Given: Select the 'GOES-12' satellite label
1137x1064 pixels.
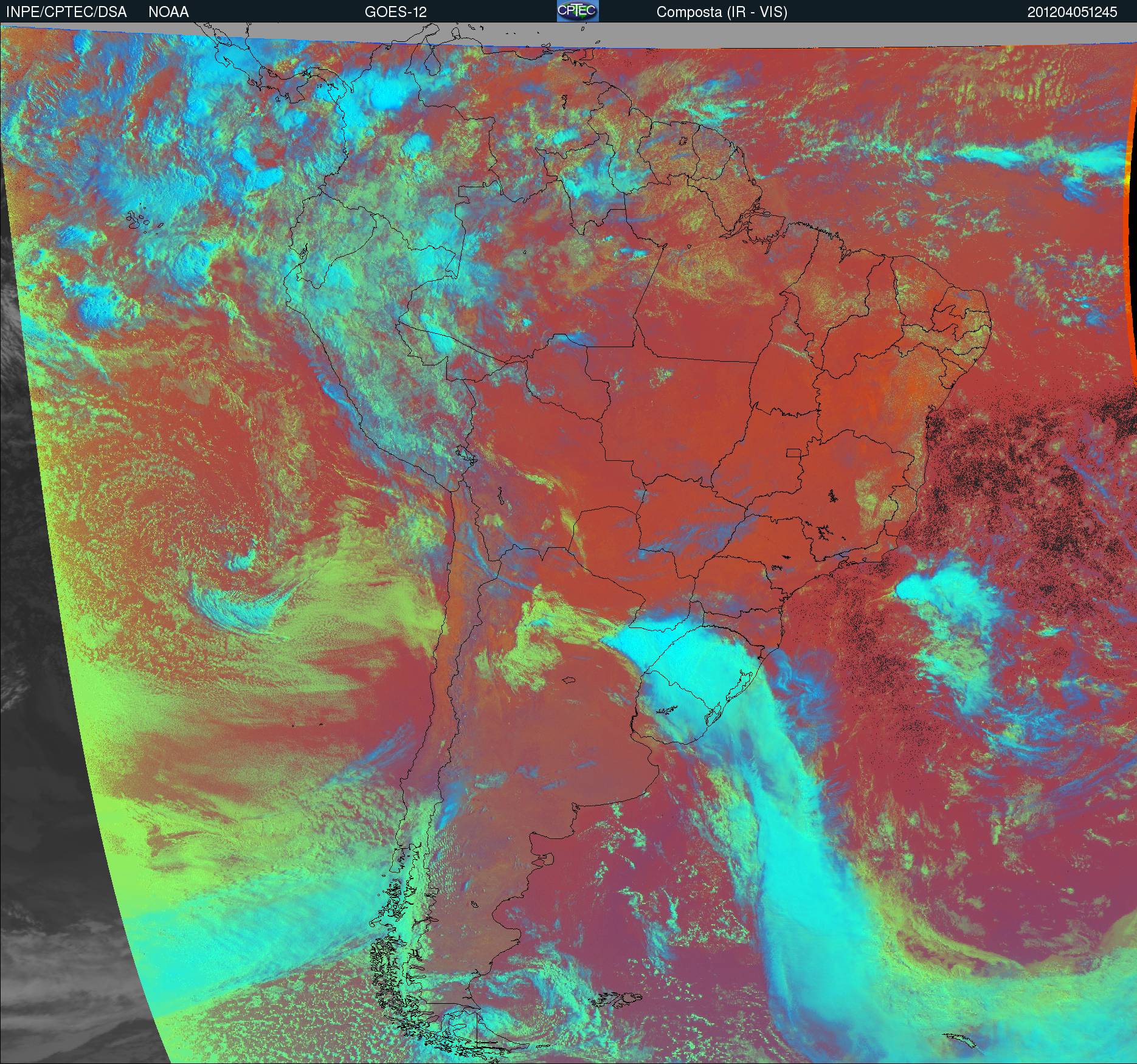Looking at the screenshot, I should (x=396, y=12).
